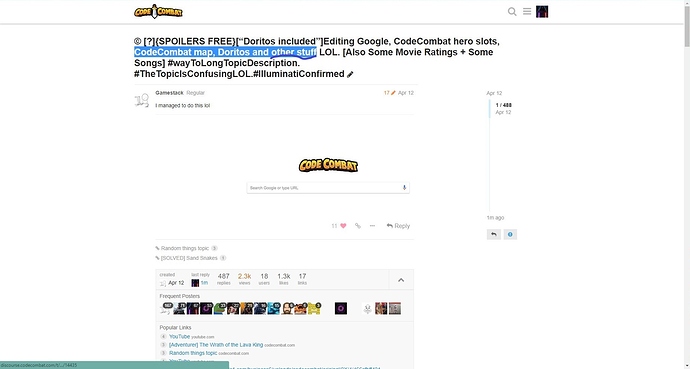Collapse topic summary with the chevron
The height and width of the screenshot is (369, 690).
coord(401,280)
